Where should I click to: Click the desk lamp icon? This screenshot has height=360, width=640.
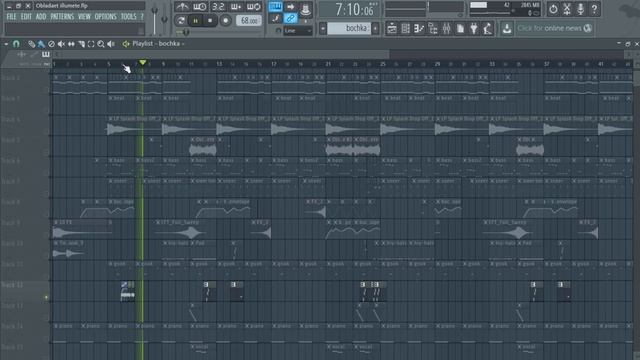coord(487,29)
